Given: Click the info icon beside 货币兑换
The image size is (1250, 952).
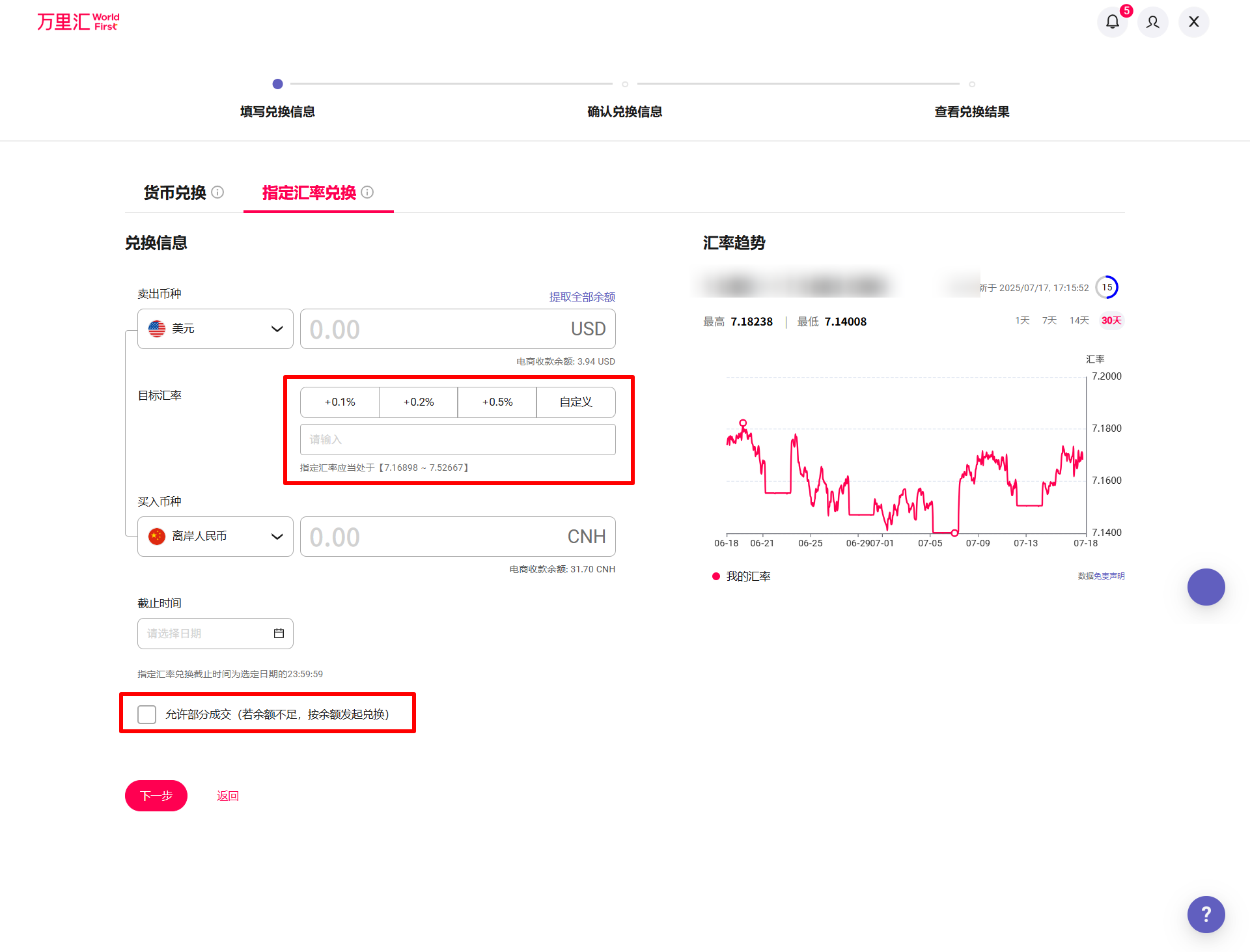Looking at the screenshot, I should coord(218,192).
